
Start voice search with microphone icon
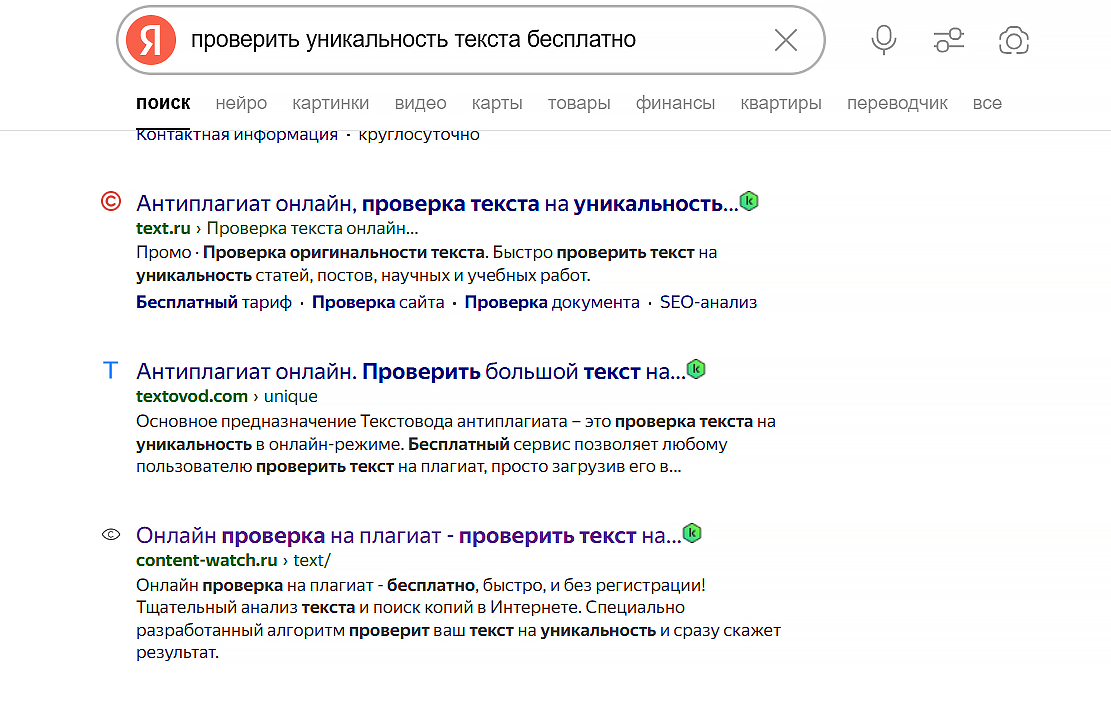(883, 40)
